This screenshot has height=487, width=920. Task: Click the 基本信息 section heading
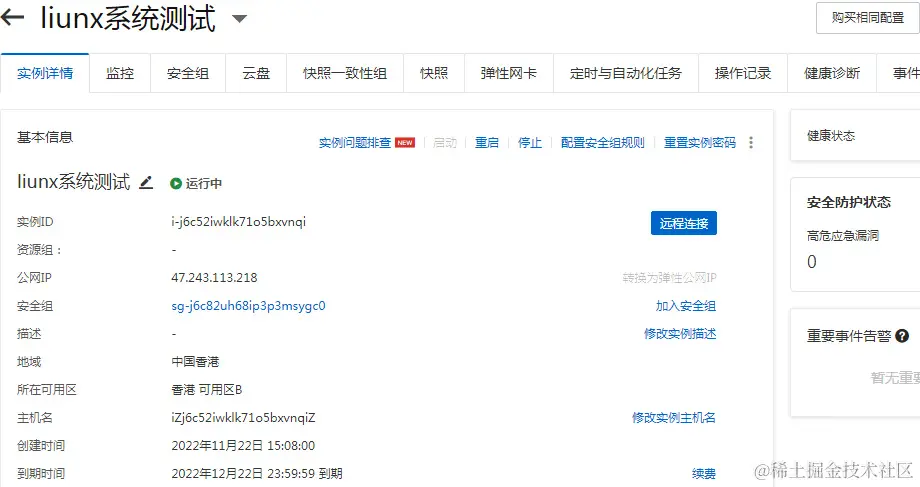pyautogui.click(x=45, y=137)
